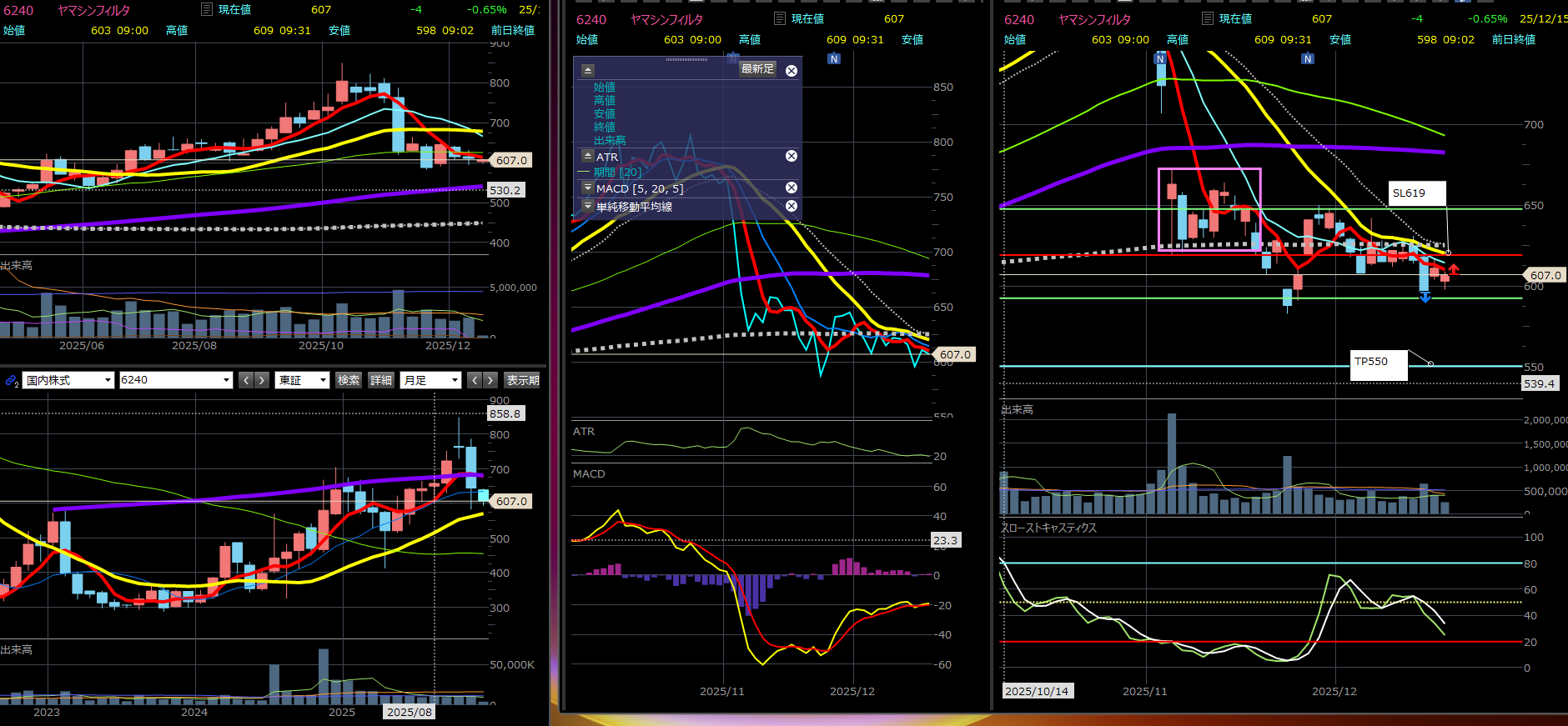
Task: Collapse the ATR settings section
Action: tap(587, 156)
